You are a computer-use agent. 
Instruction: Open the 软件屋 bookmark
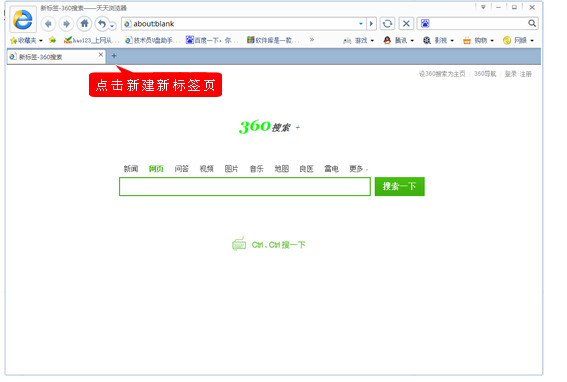click(273, 40)
